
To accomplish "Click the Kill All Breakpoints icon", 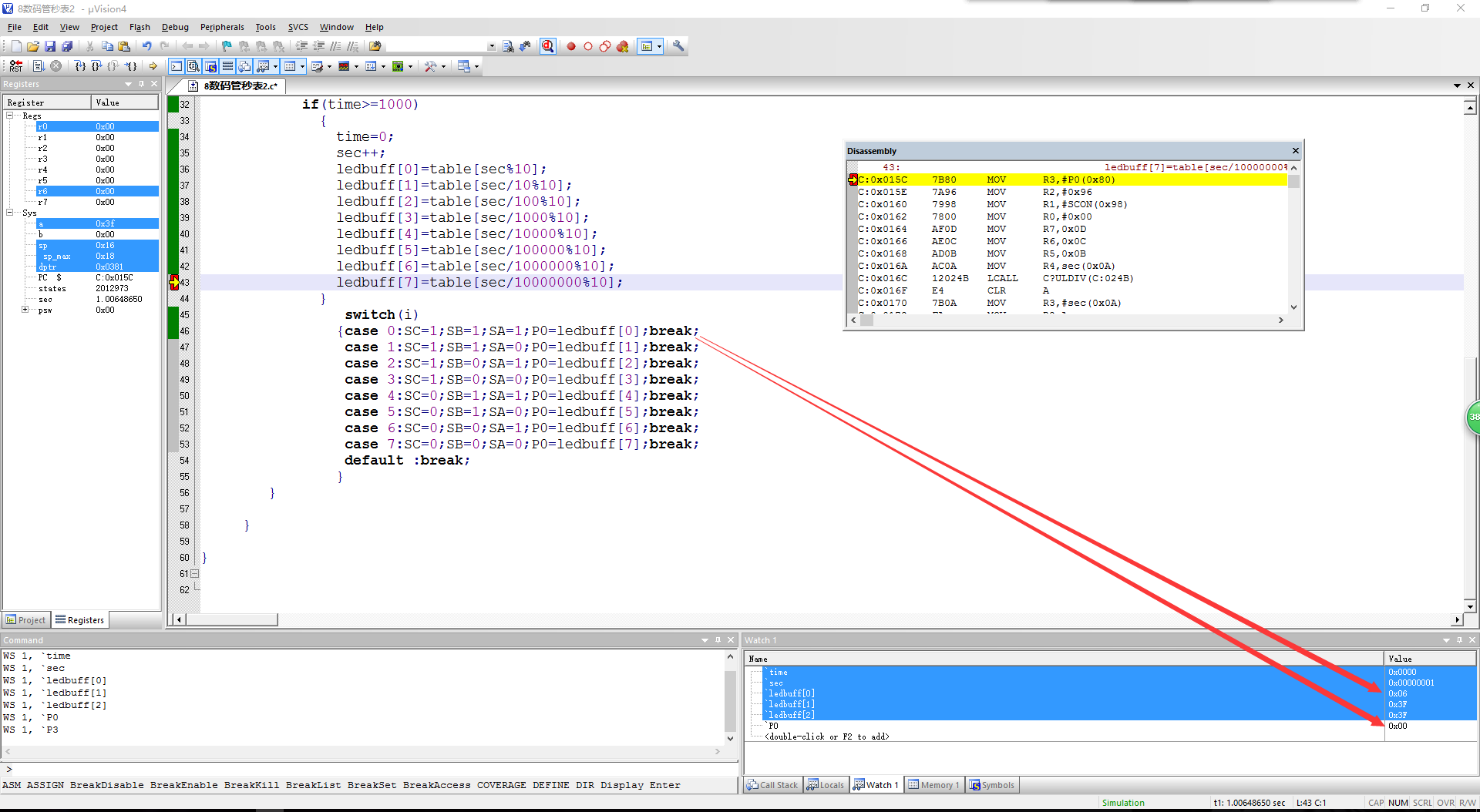I will coord(623,46).
